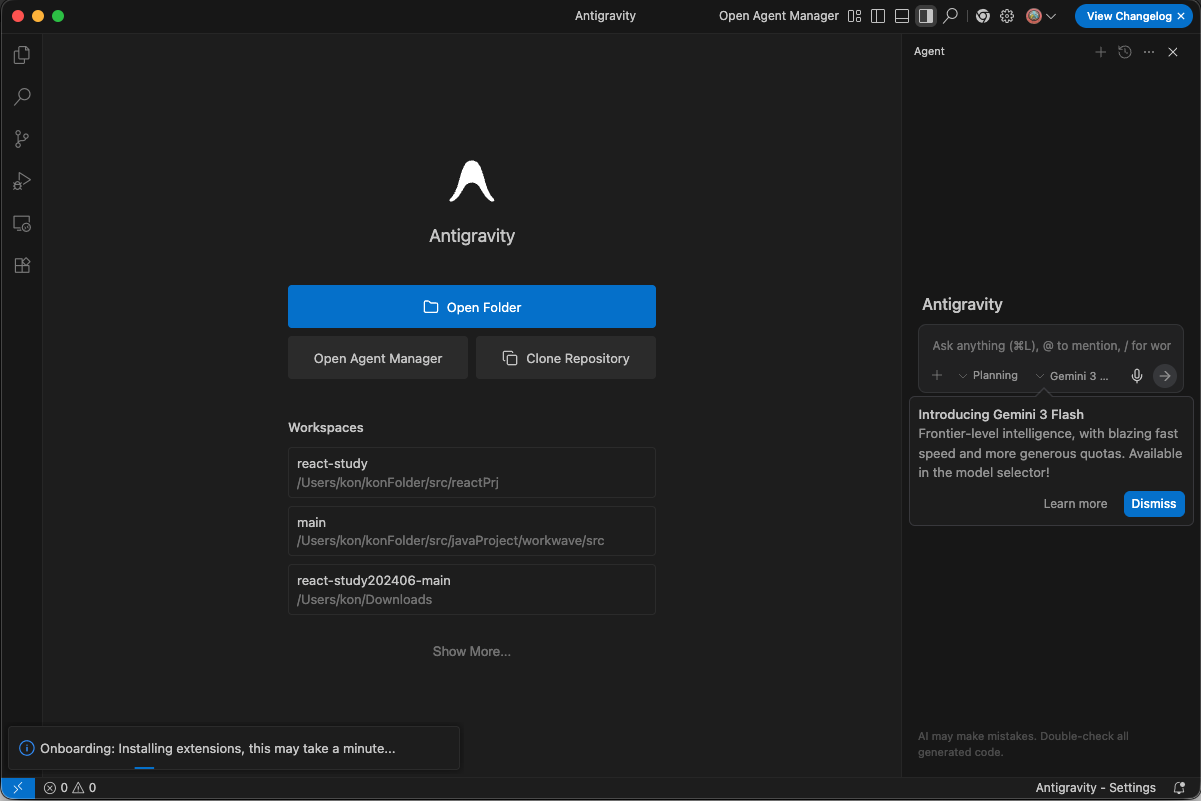Open Agent panel more actions menu

pyautogui.click(x=1149, y=52)
